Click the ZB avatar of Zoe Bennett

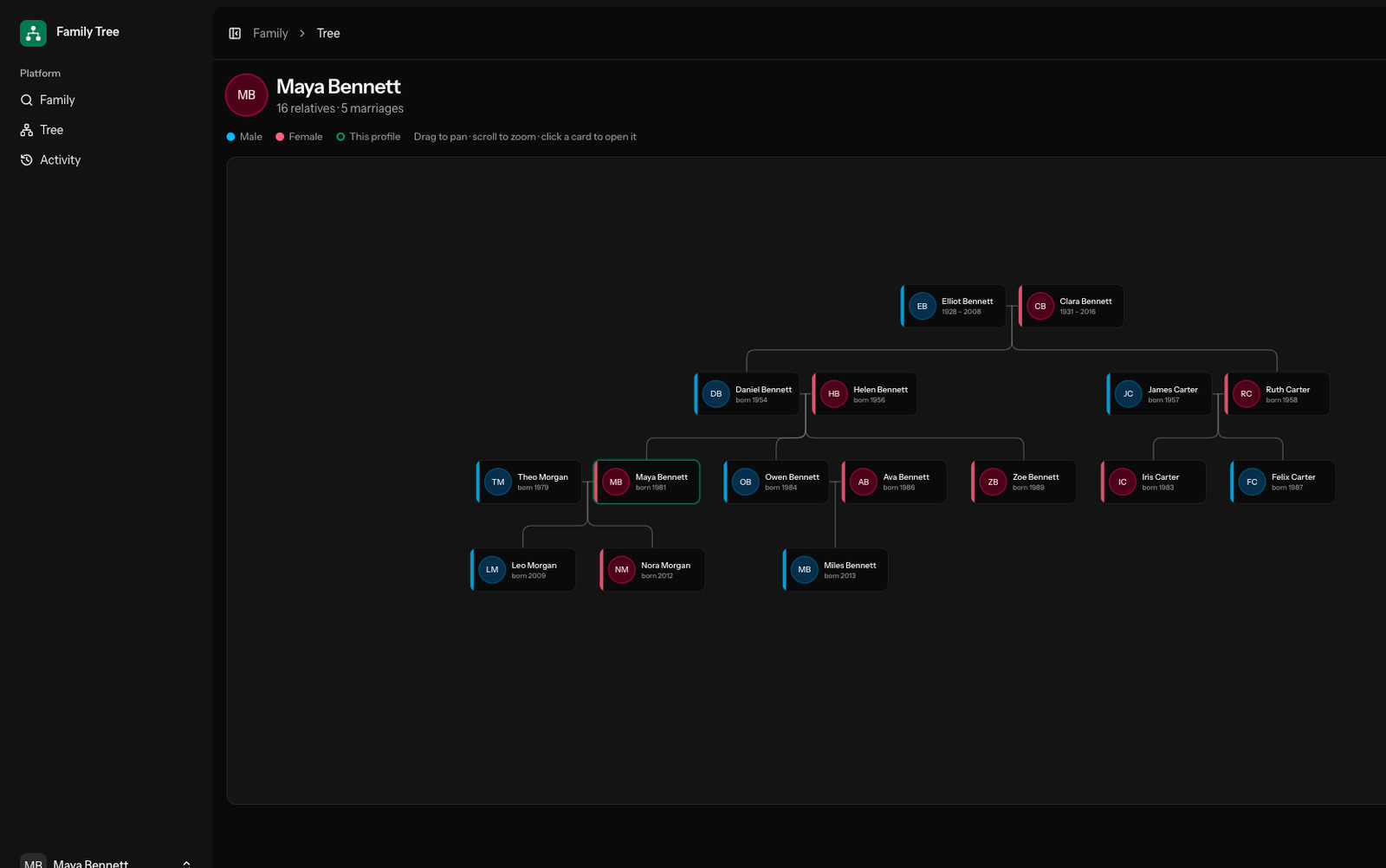coord(993,482)
